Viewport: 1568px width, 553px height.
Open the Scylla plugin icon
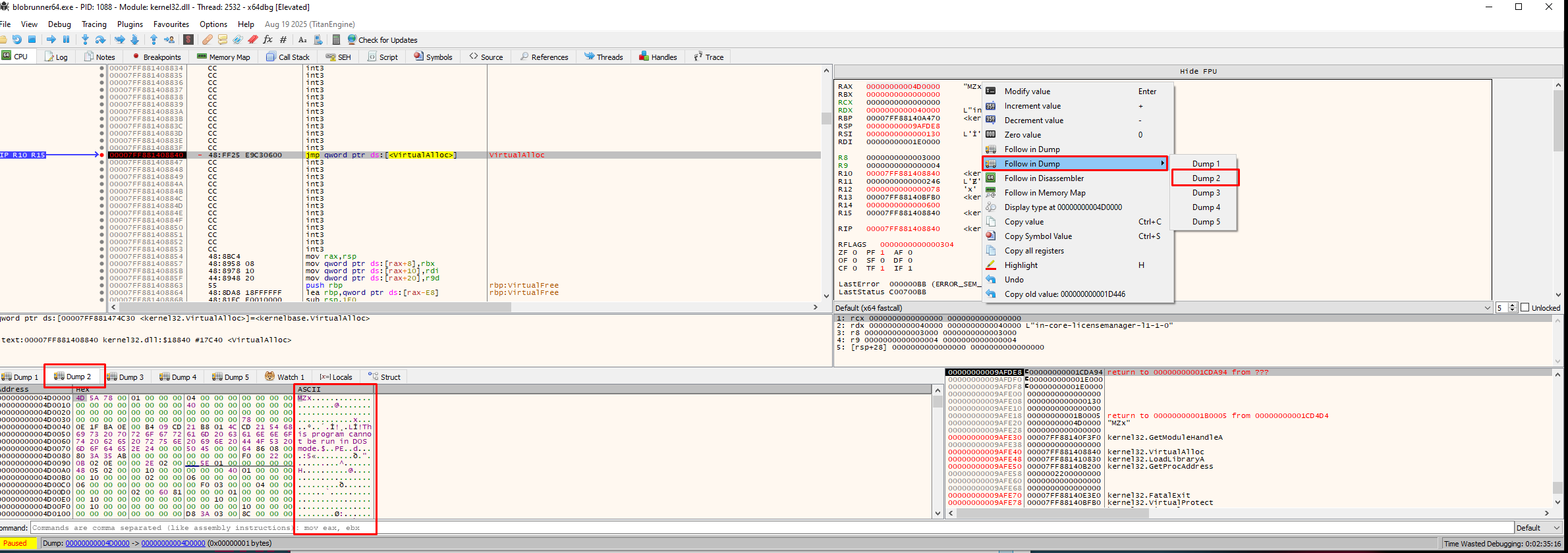click(188, 39)
